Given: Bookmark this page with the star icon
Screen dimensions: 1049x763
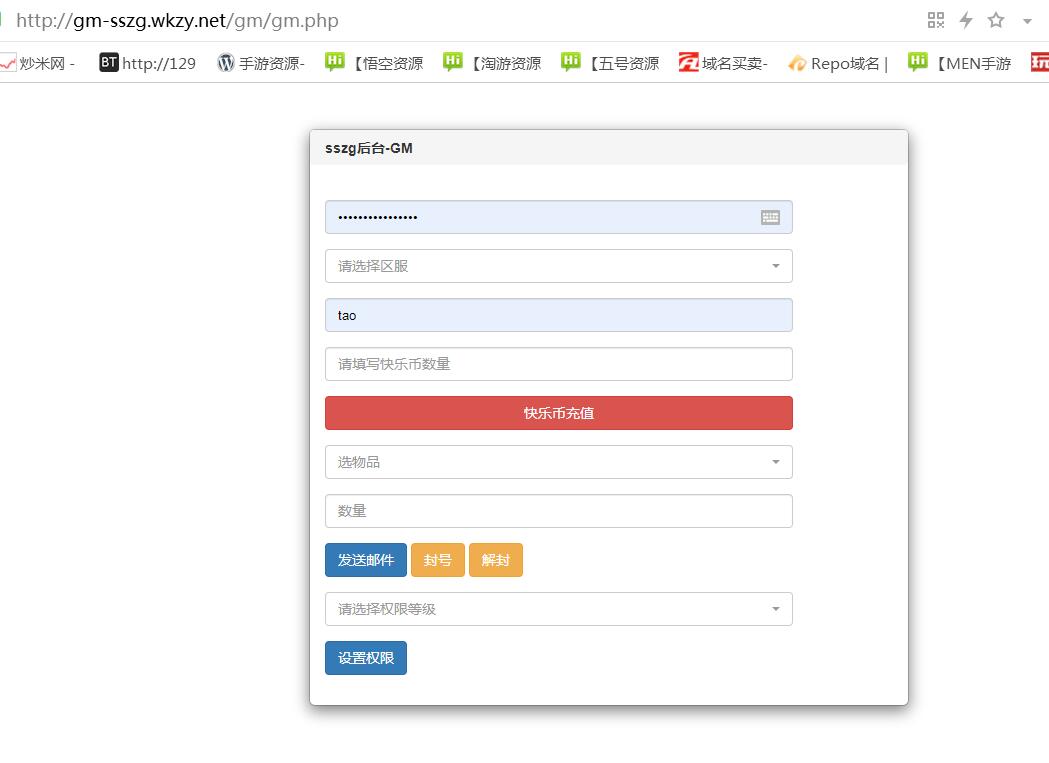Looking at the screenshot, I should pyautogui.click(x=996, y=20).
